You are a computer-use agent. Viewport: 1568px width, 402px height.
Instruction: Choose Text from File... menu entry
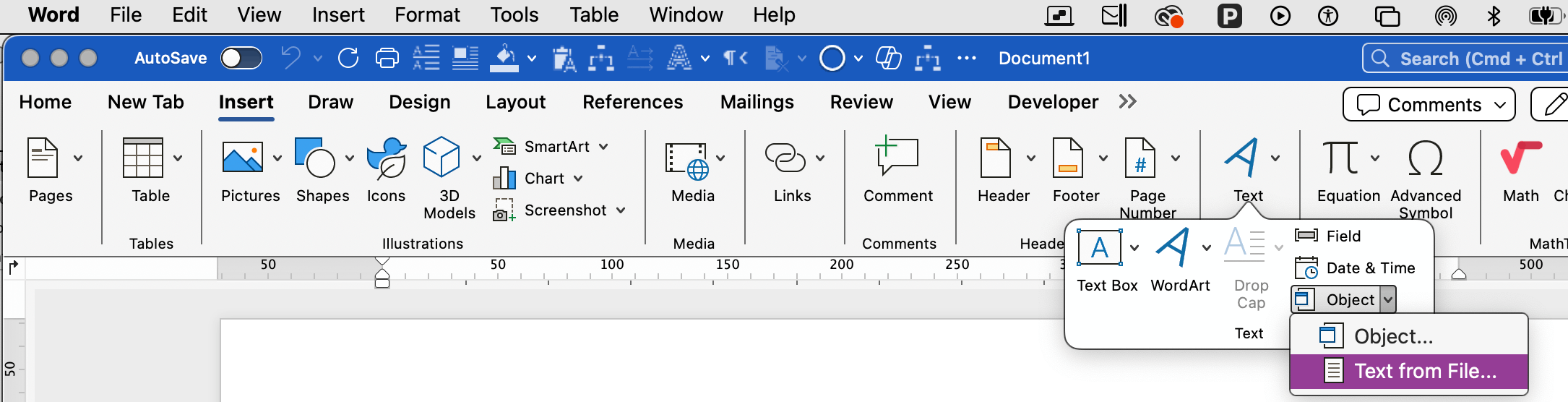coord(1409,371)
